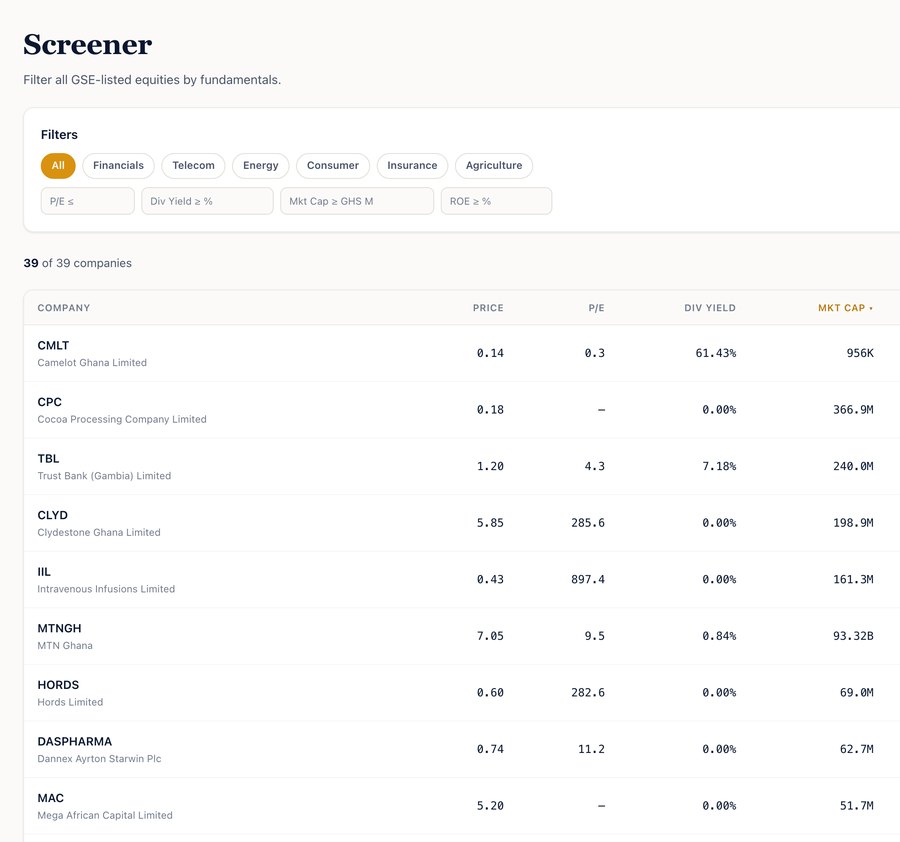Click the Screener page heading
The image size is (900, 842).
click(87, 45)
